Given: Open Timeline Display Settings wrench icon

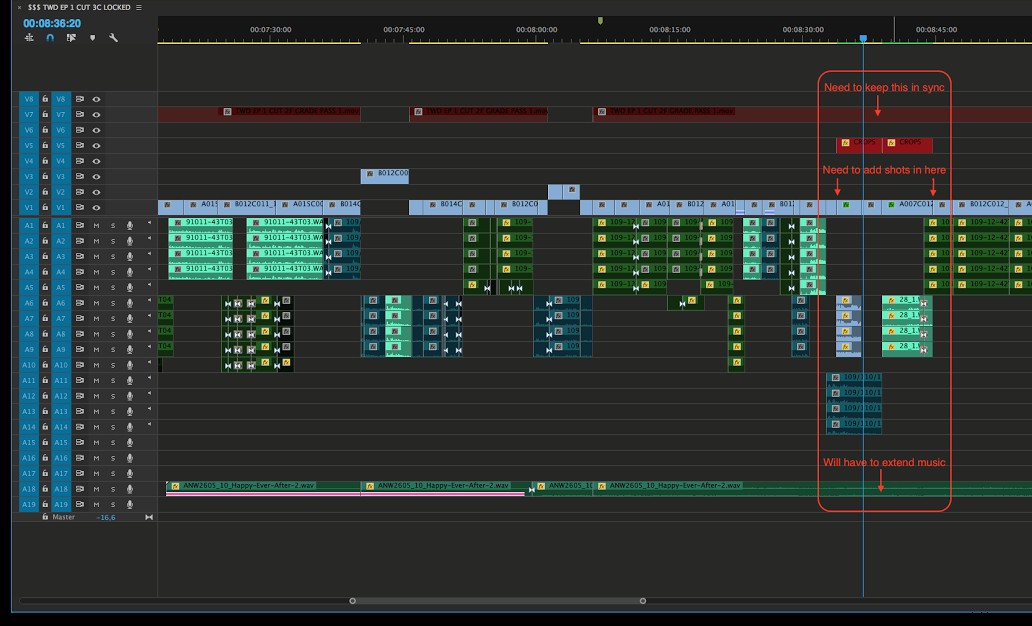Looking at the screenshot, I should click(x=113, y=40).
